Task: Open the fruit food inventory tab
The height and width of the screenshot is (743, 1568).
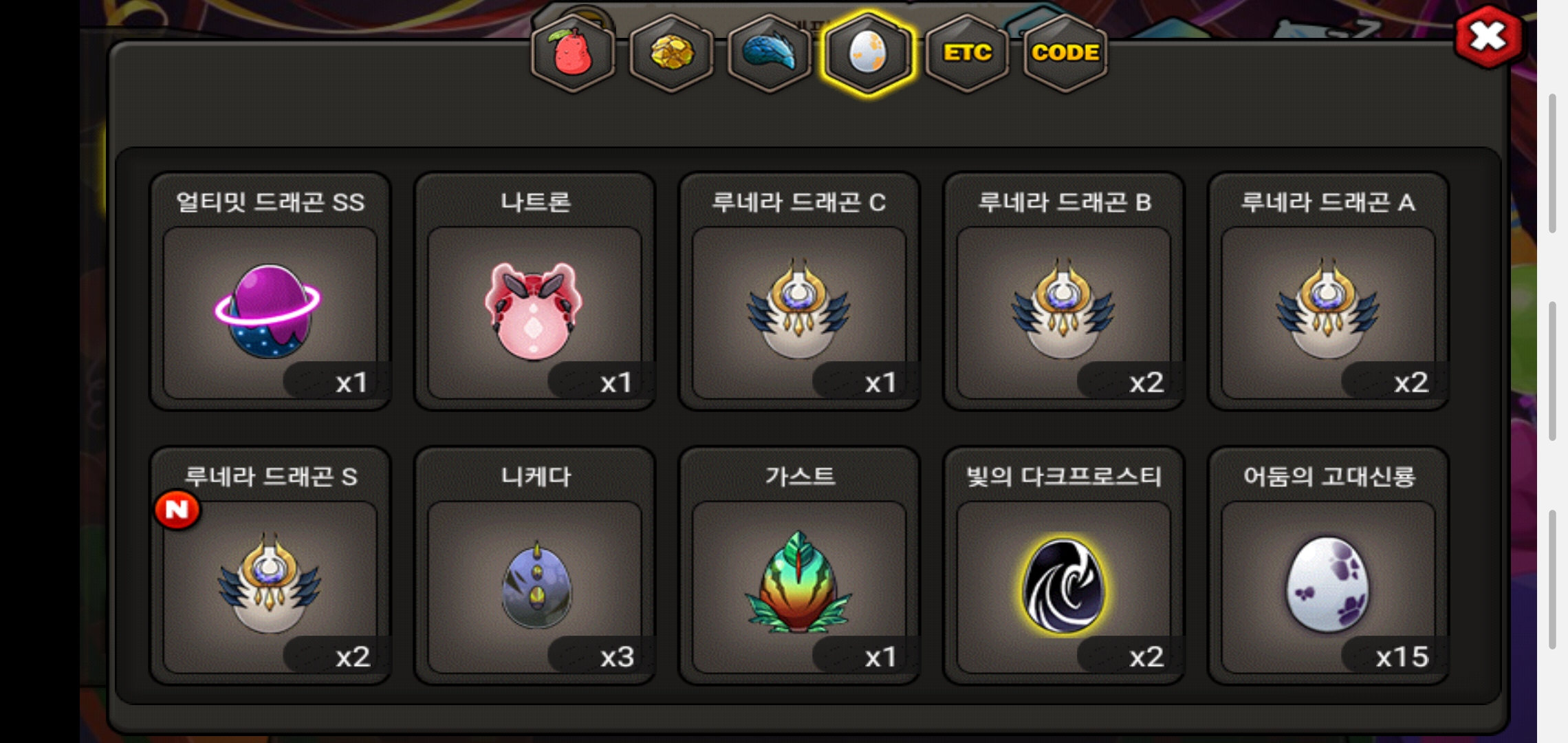Action: tap(573, 52)
